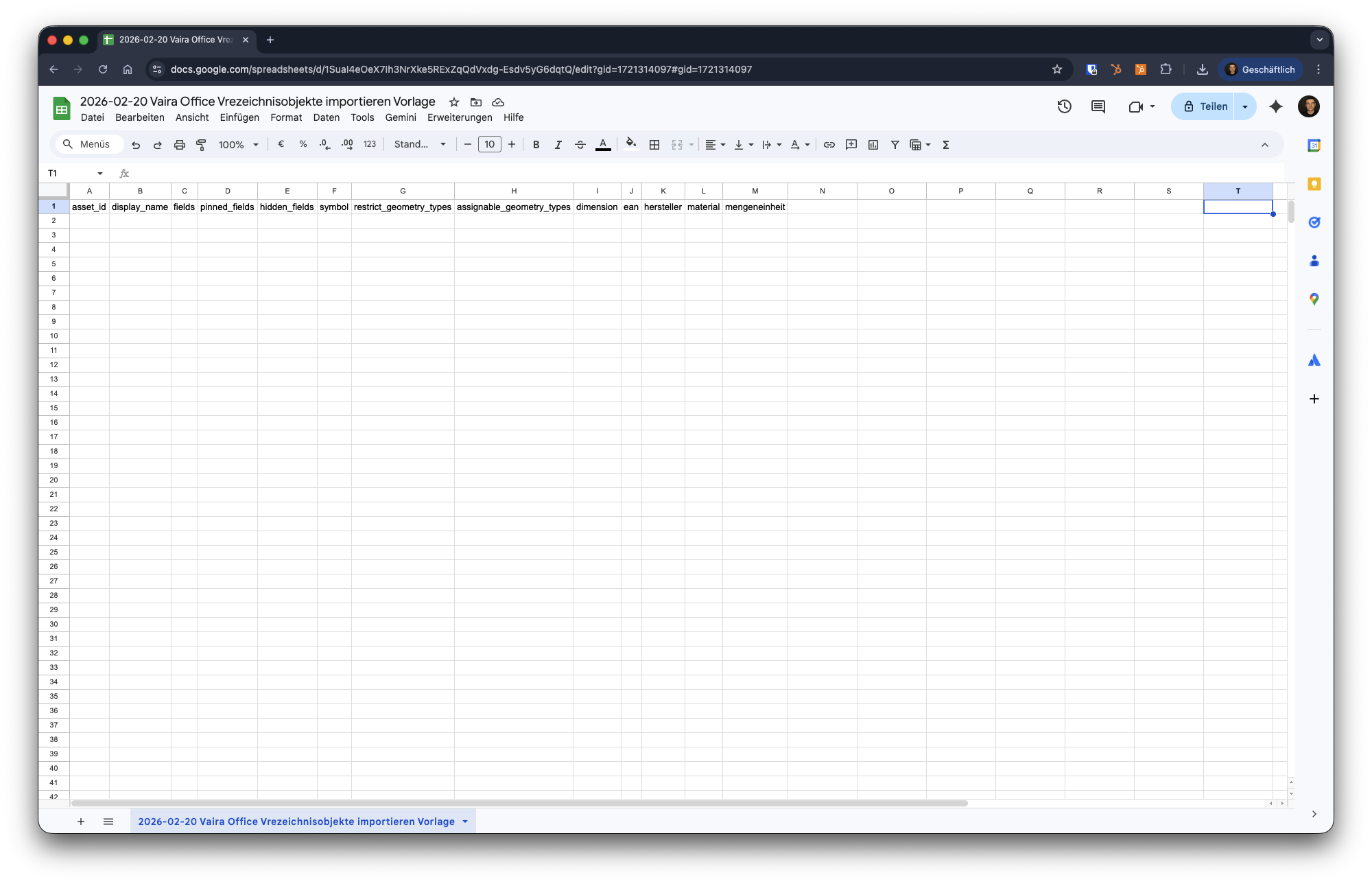Click the font size input field

tap(489, 144)
